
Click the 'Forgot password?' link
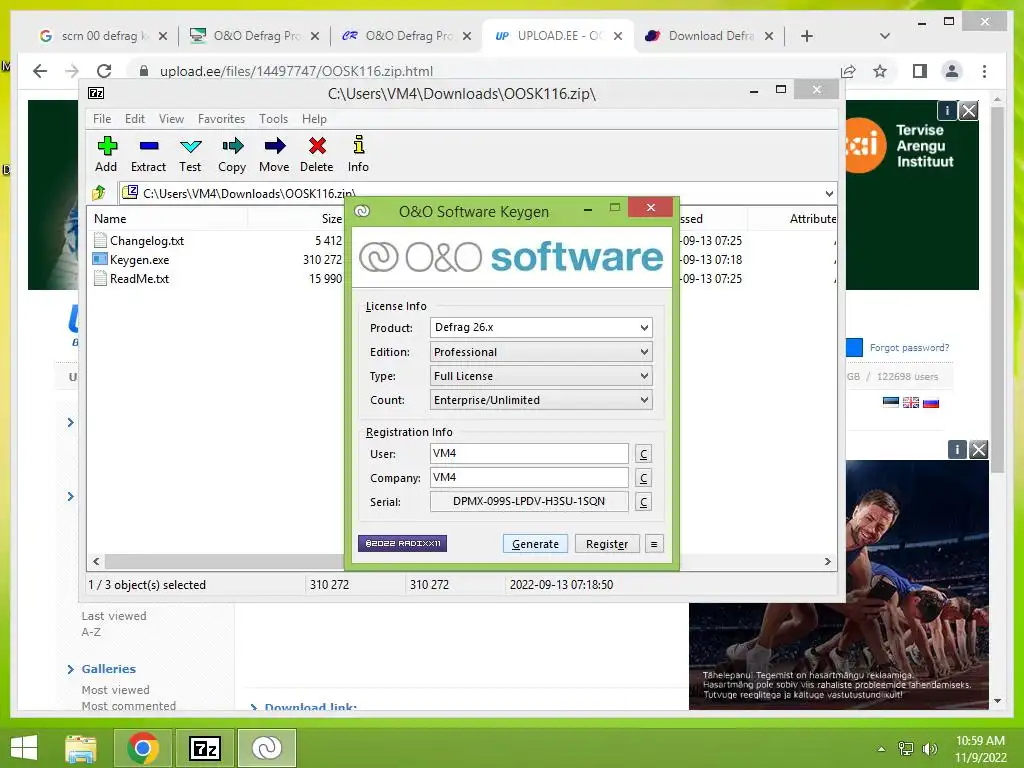tap(909, 347)
